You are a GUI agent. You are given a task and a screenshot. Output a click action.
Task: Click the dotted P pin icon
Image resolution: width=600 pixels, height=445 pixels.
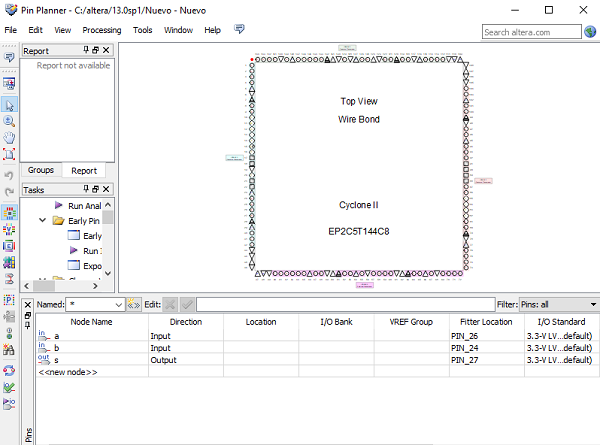[x=9, y=300]
